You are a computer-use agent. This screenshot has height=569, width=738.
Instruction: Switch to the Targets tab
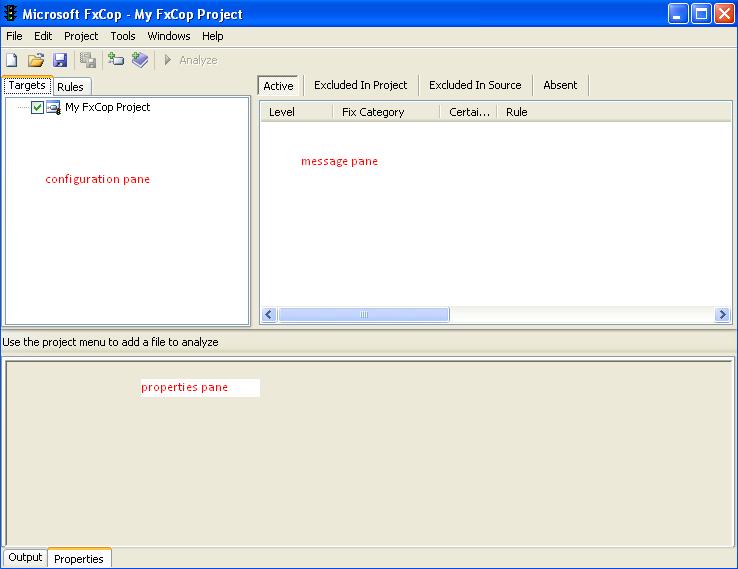click(27, 85)
